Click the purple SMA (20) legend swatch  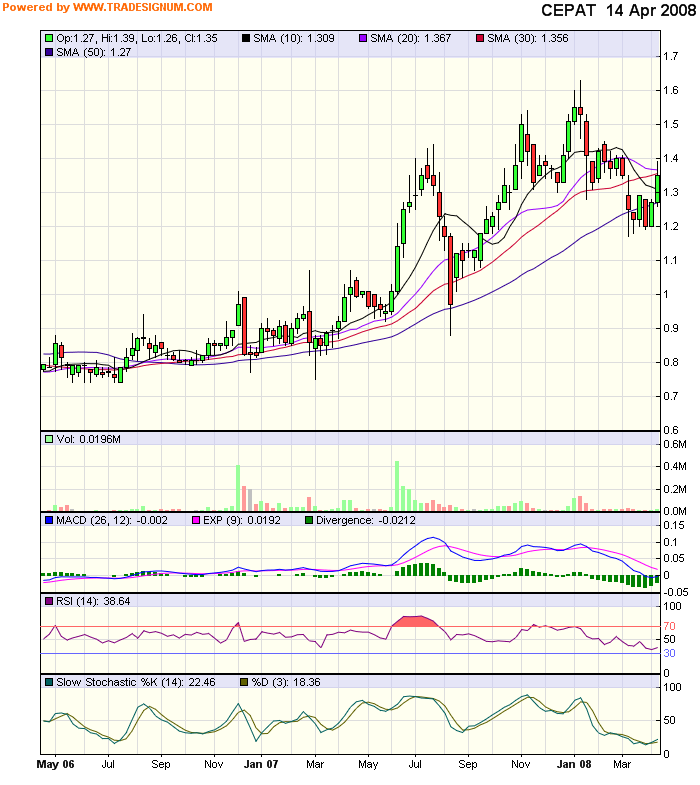tap(363, 38)
